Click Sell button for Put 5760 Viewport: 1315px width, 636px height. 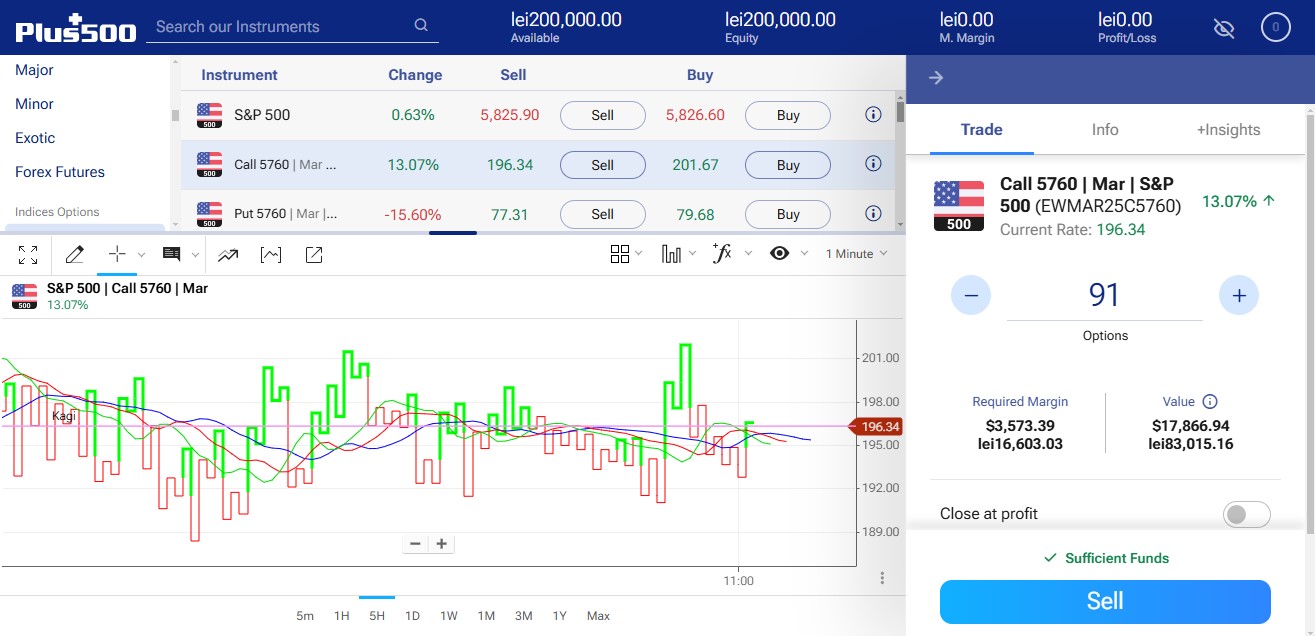pos(602,214)
